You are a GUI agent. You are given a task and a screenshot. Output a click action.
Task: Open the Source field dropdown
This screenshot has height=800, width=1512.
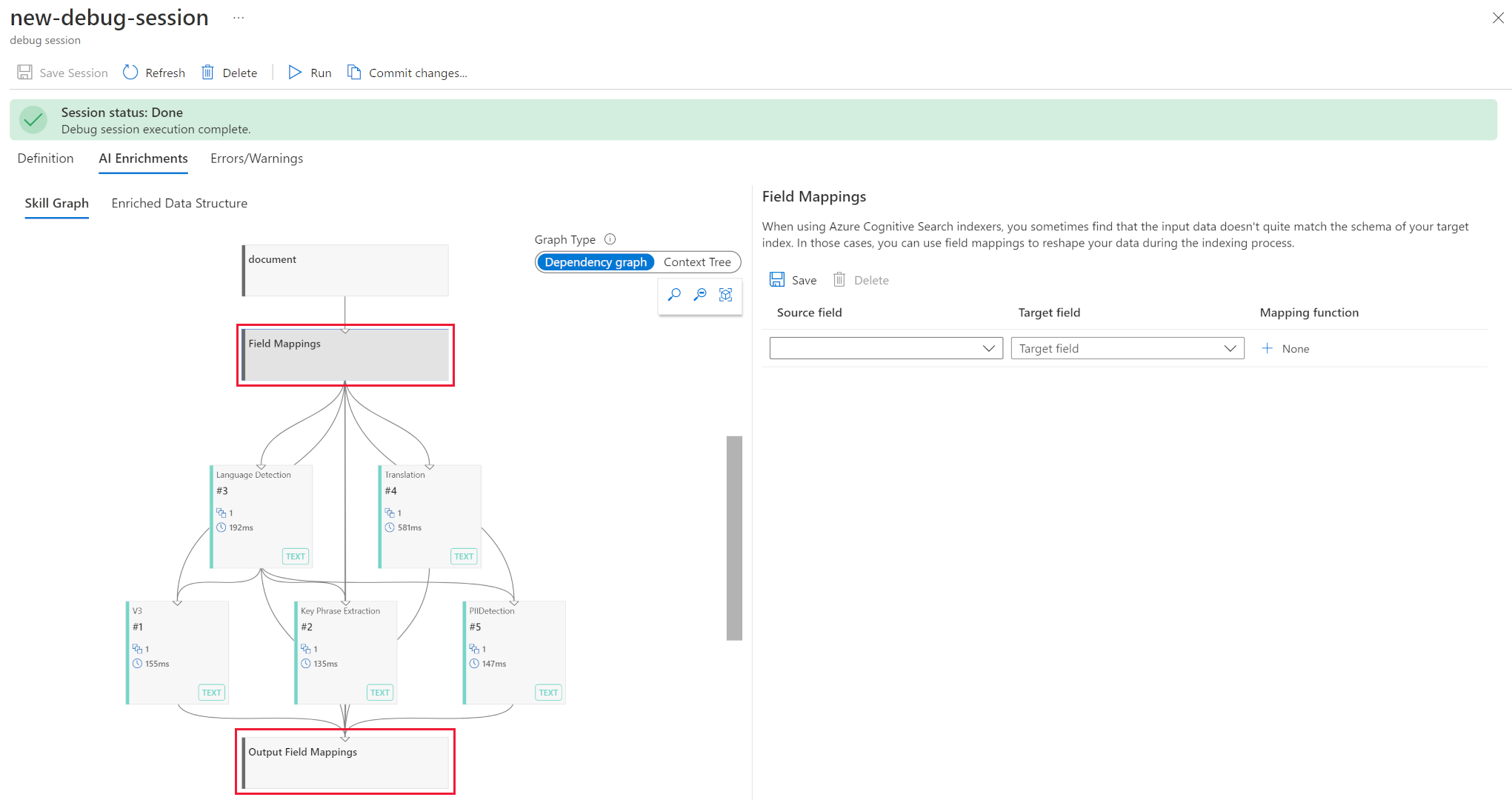click(886, 348)
